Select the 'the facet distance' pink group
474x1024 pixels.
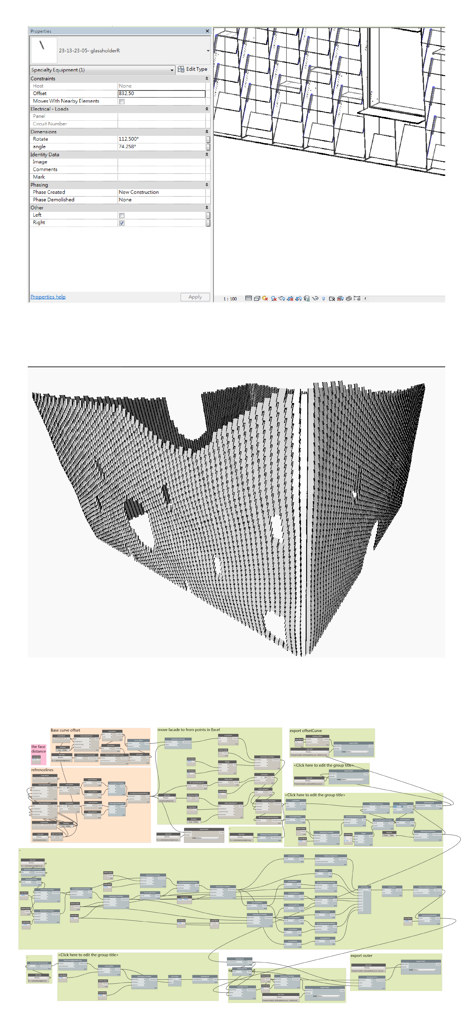39,754
